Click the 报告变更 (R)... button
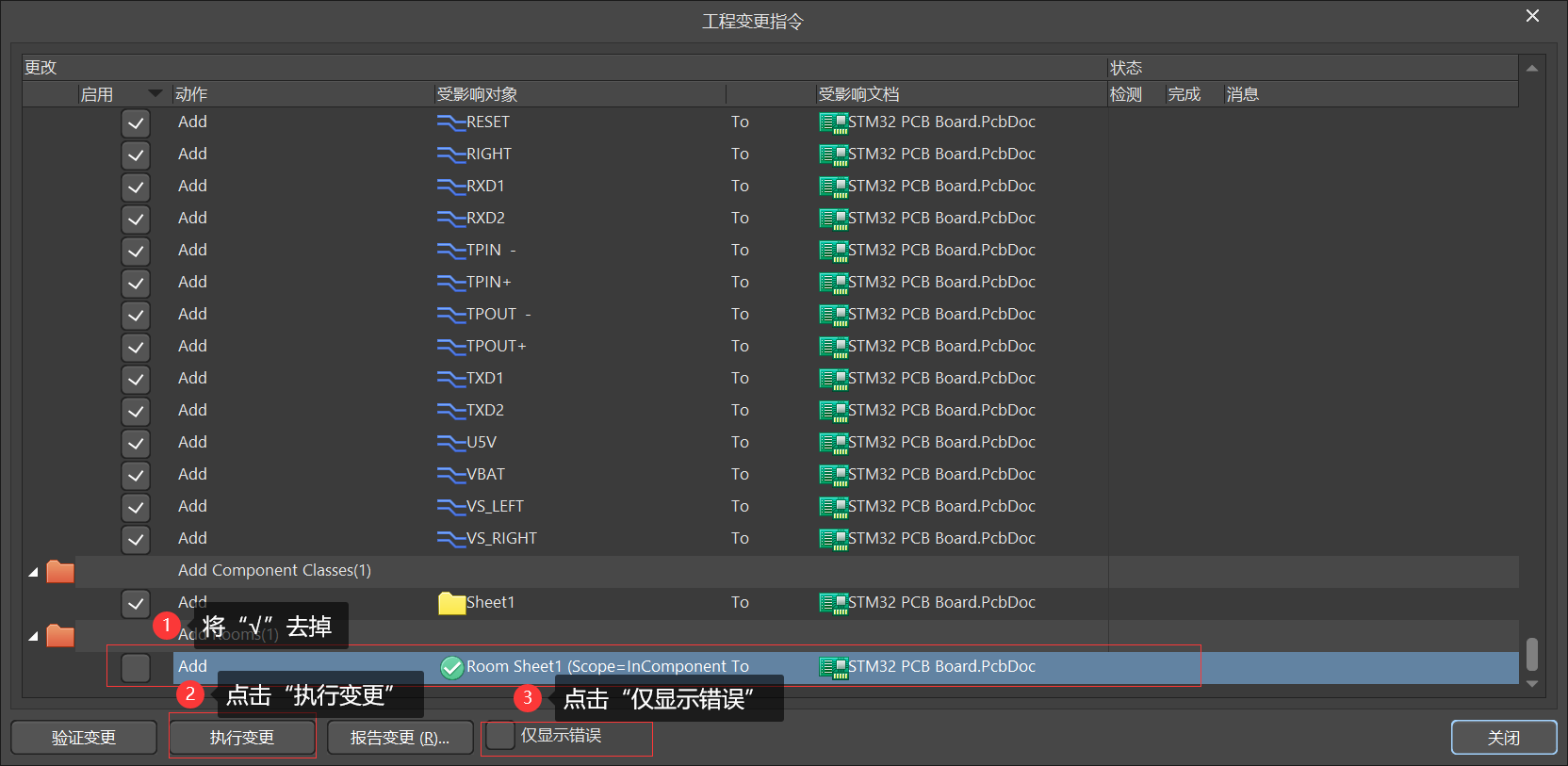Image resolution: width=1568 pixels, height=766 pixels. pyautogui.click(x=400, y=738)
